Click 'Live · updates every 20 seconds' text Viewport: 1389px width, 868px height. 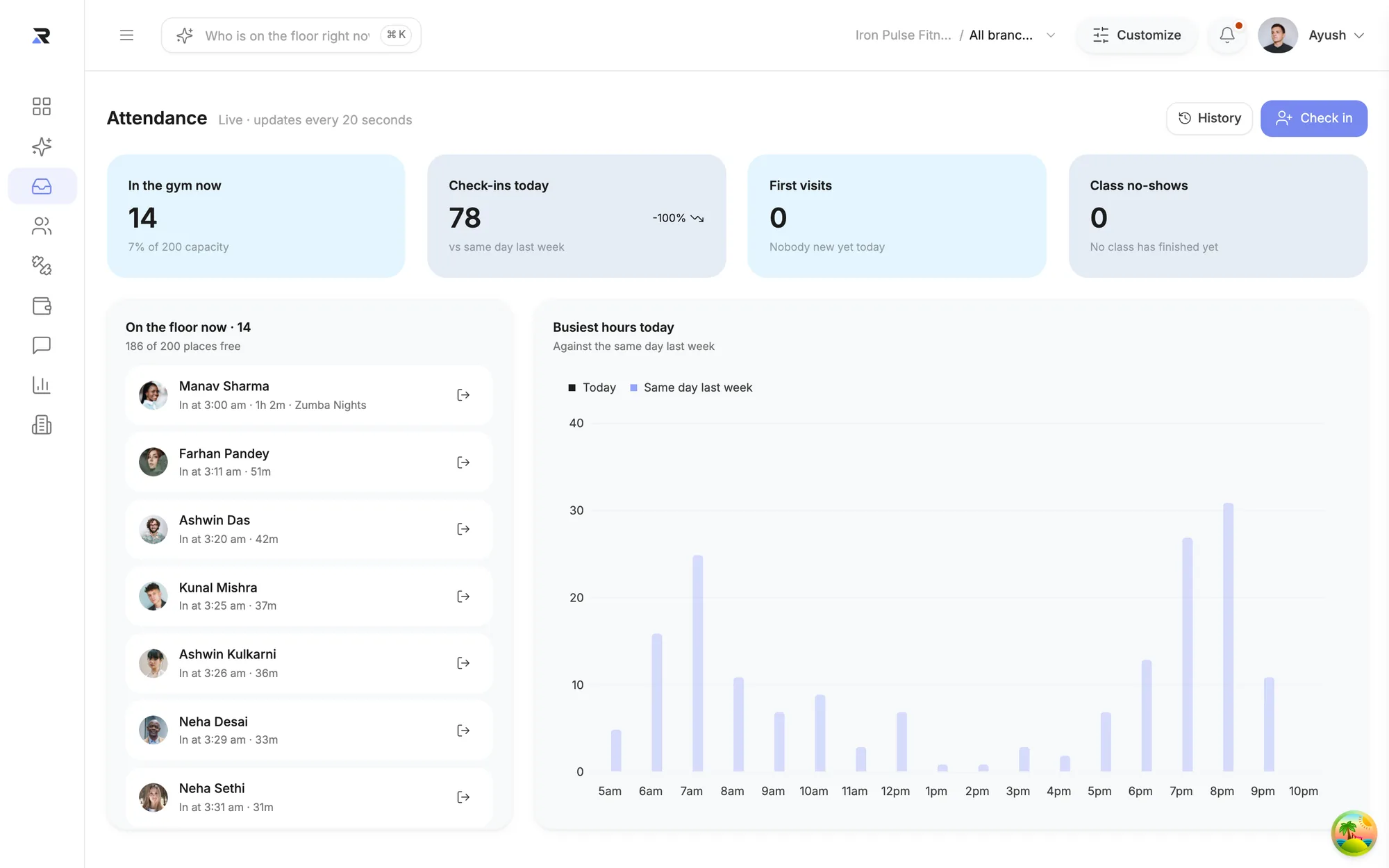315,119
